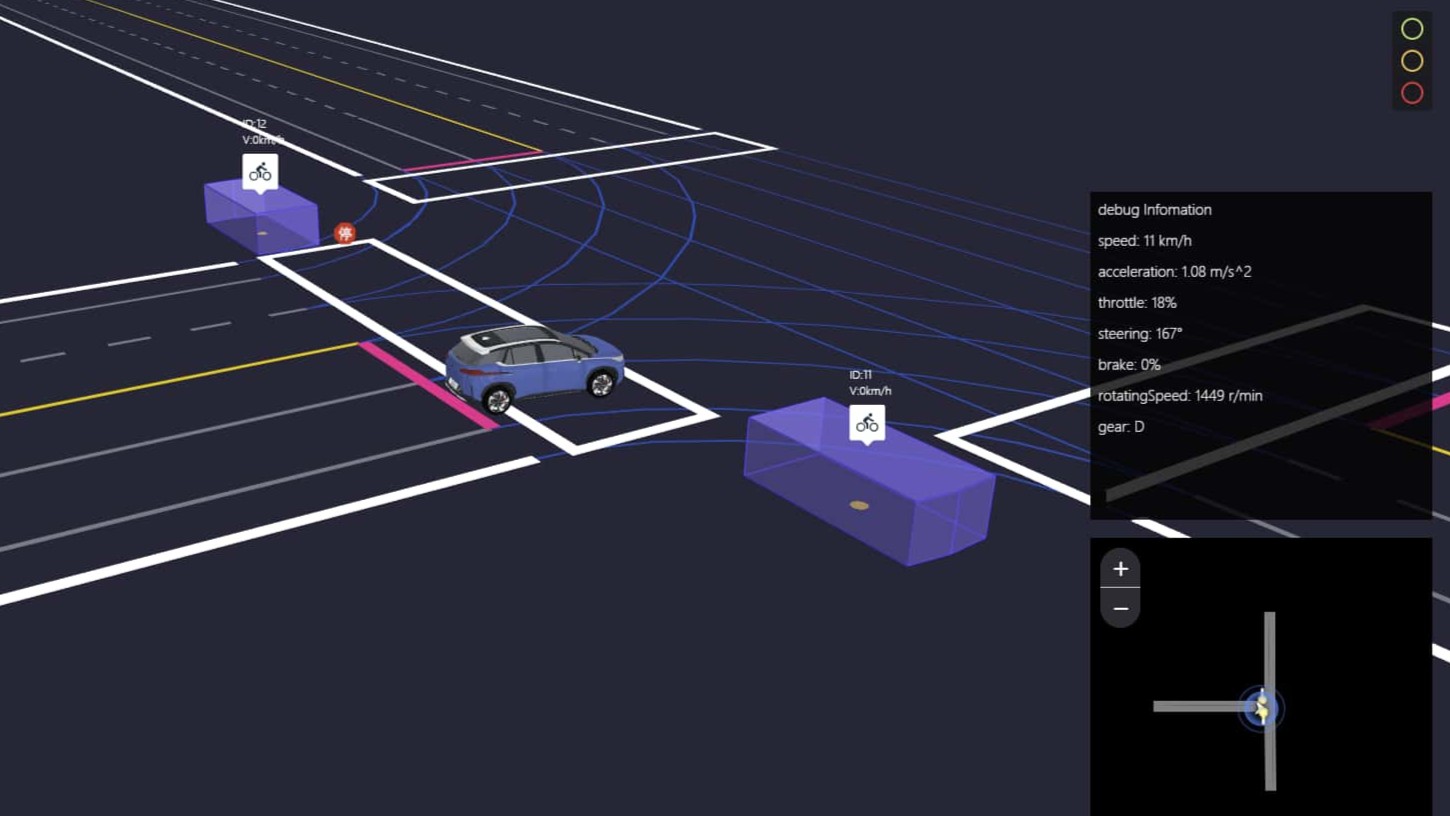The width and height of the screenshot is (1450, 816).
Task: Select the purple obstacle box ID:11
Action: 869,482
